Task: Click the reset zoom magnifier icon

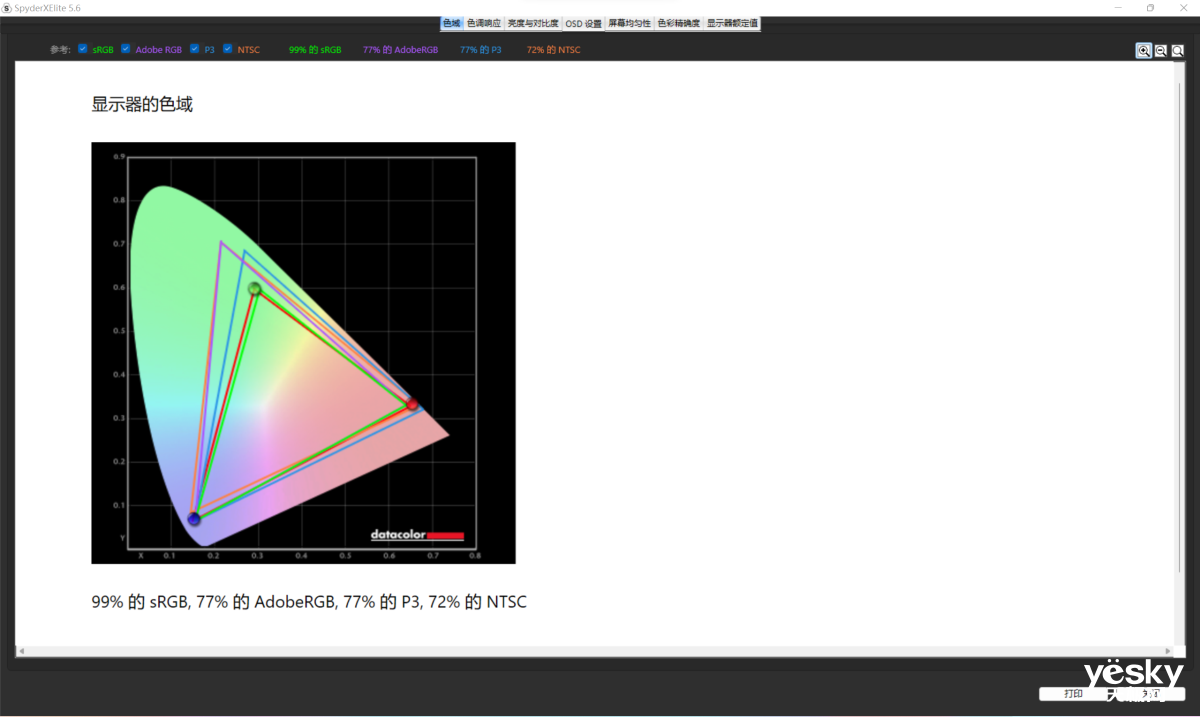Action: click(x=1177, y=51)
